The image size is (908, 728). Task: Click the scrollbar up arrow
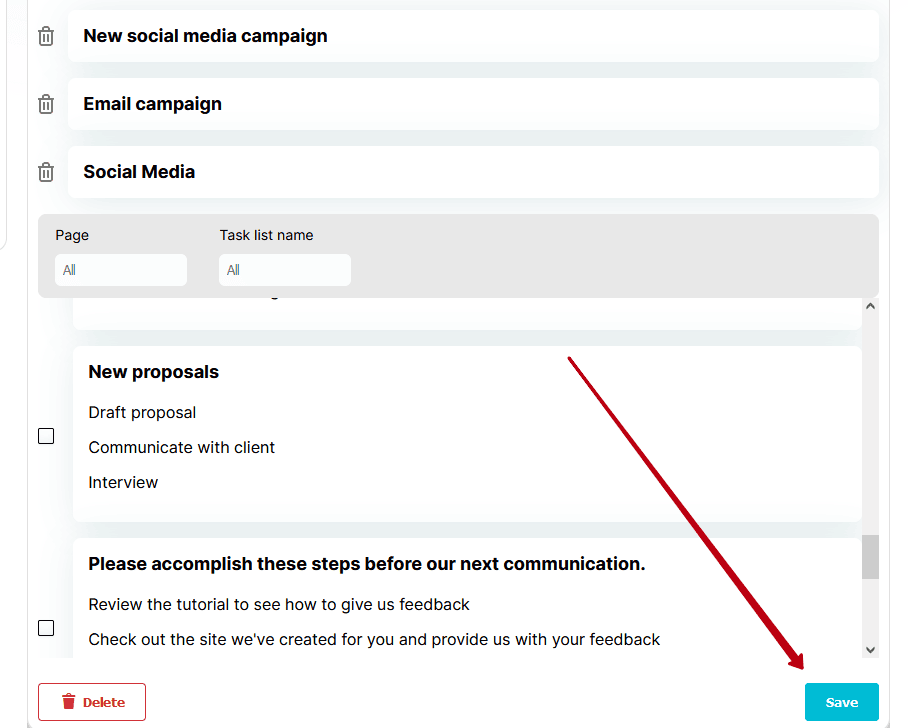(x=870, y=306)
